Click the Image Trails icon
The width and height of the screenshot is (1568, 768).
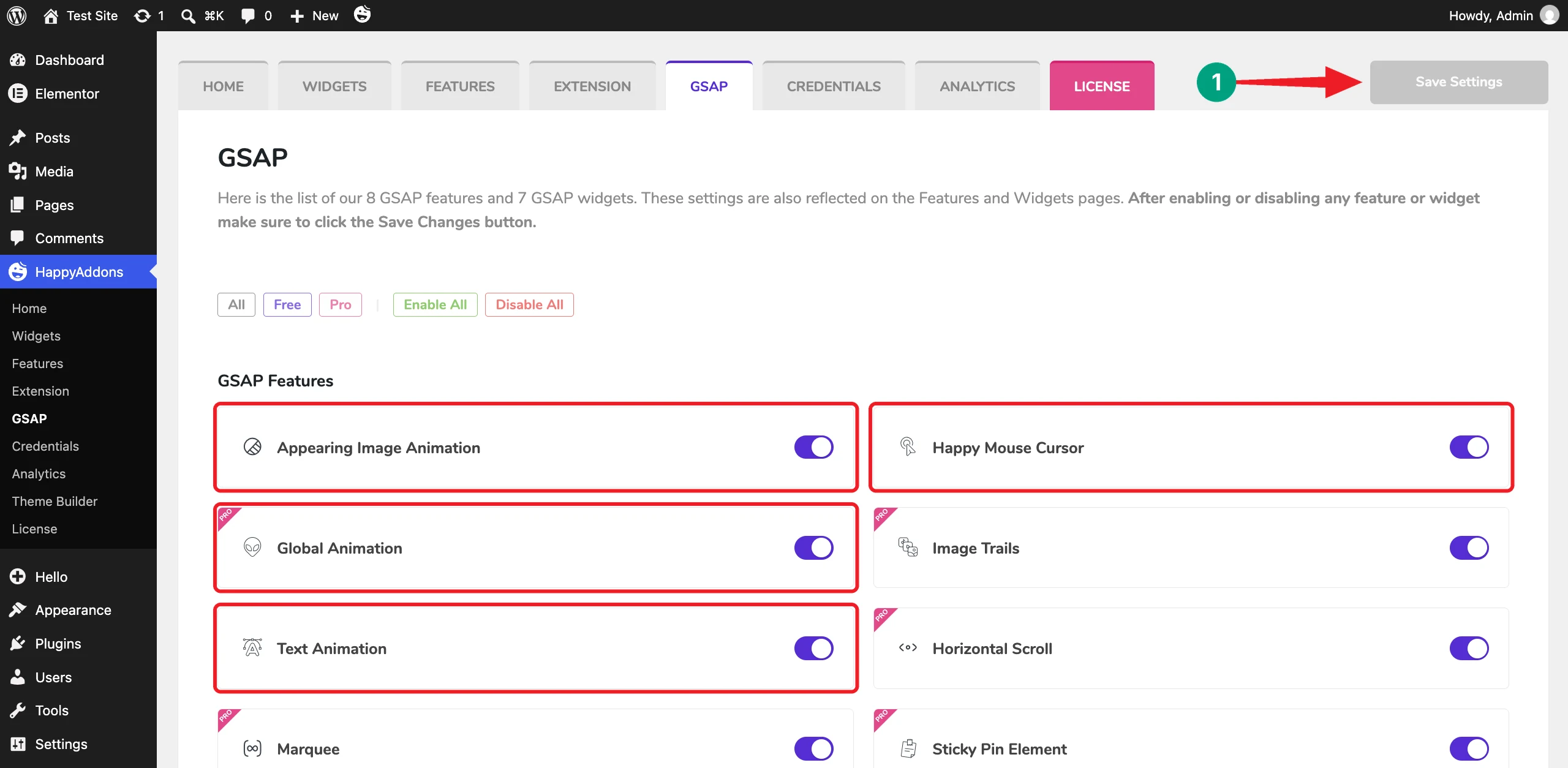[908, 547]
